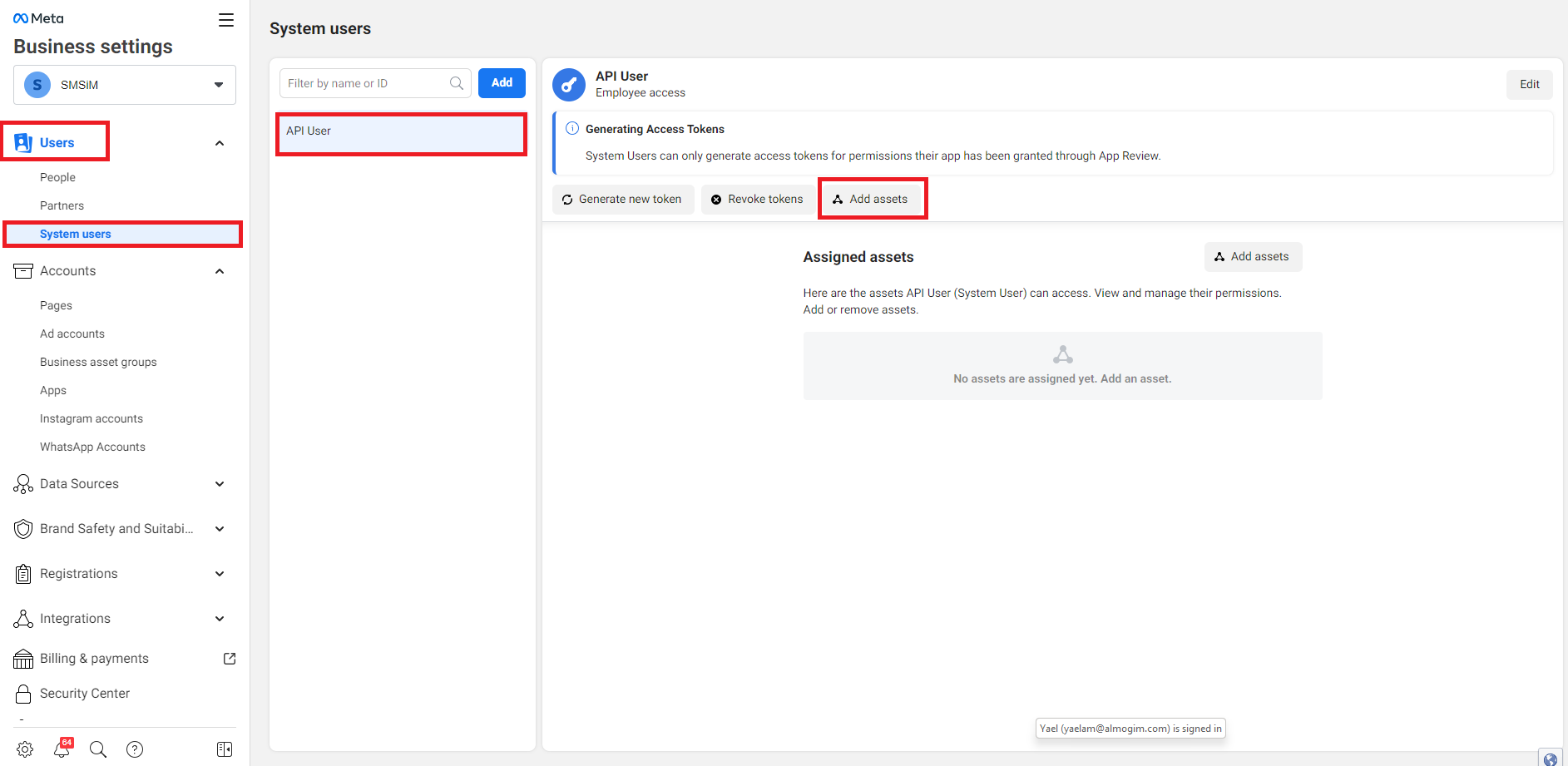The image size is (1568, 766).
Task: Select System users in the sidebar
Action: 123,234
